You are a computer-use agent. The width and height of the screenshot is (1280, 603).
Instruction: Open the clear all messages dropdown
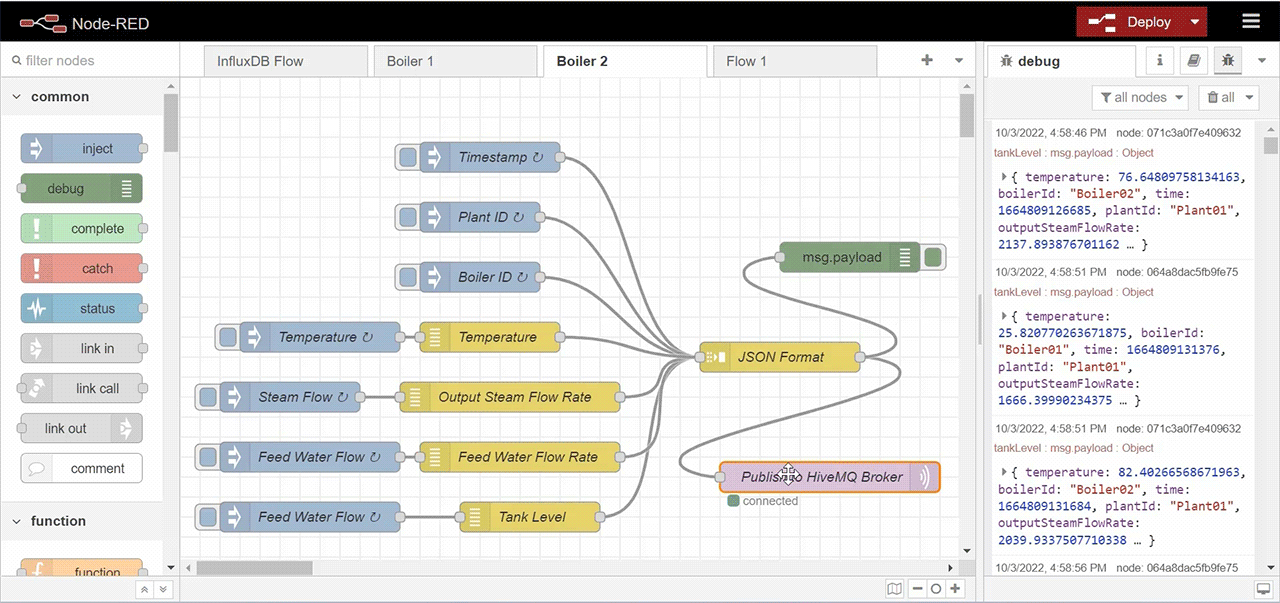(x=1229, y=97)
